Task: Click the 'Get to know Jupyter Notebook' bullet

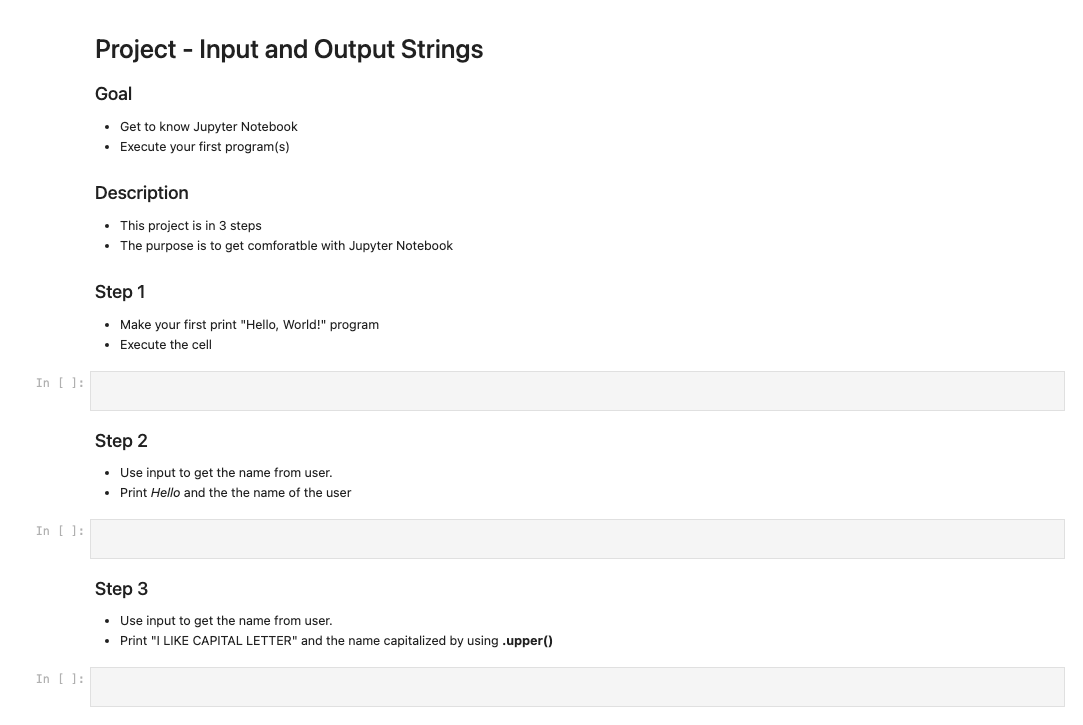Action: pyautogui.click(x=208, y=127)
